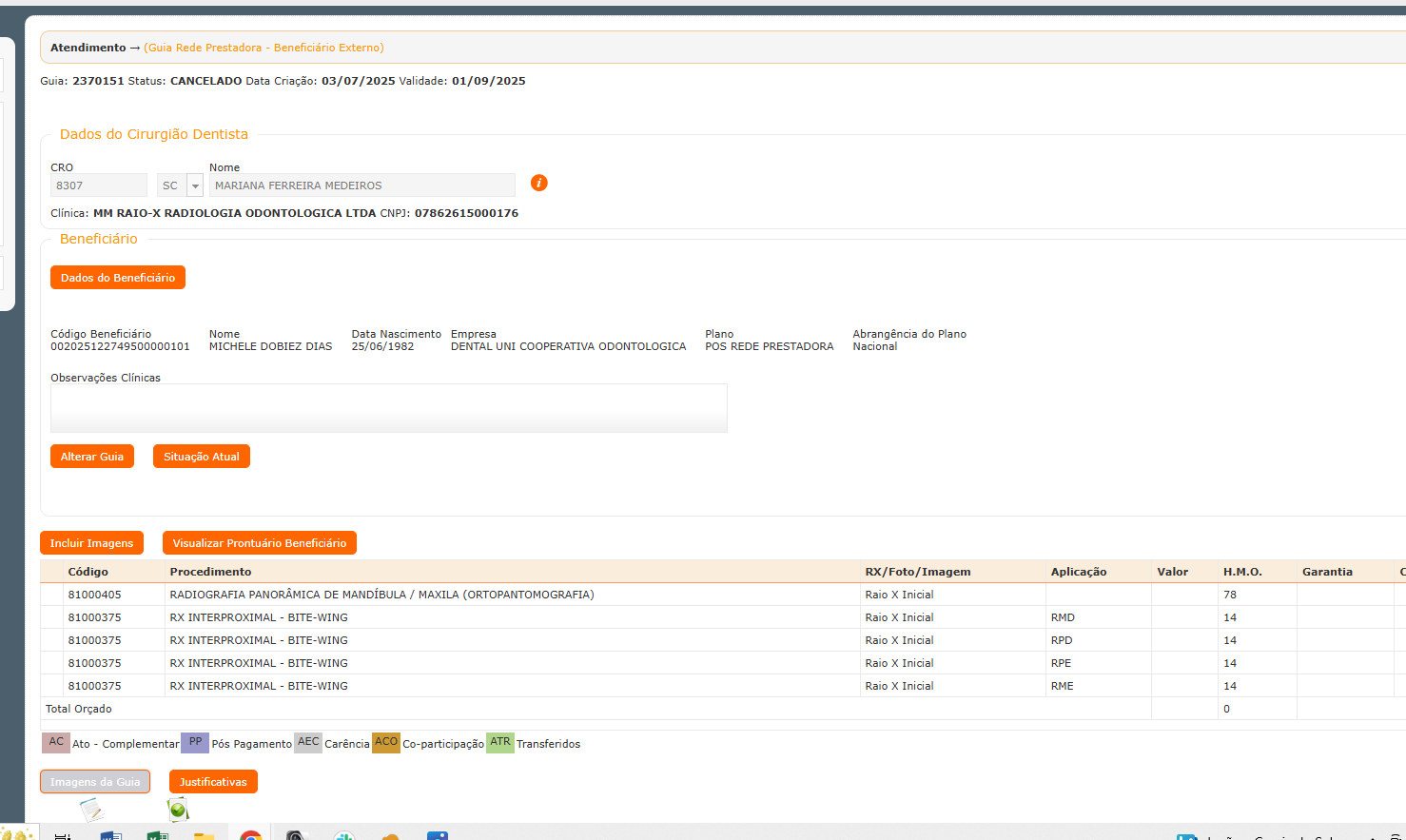Viewport: 1406px width, 840px height.
Task: Click application code RME
Action: coord(1063,686)
